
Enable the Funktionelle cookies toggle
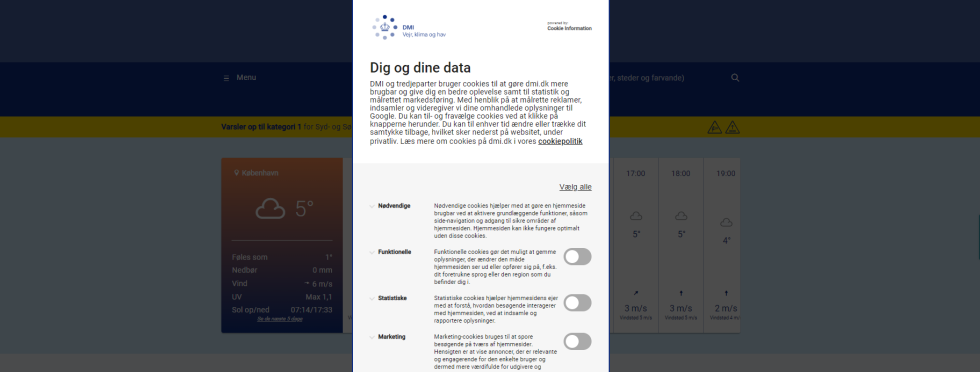[578, 256]
